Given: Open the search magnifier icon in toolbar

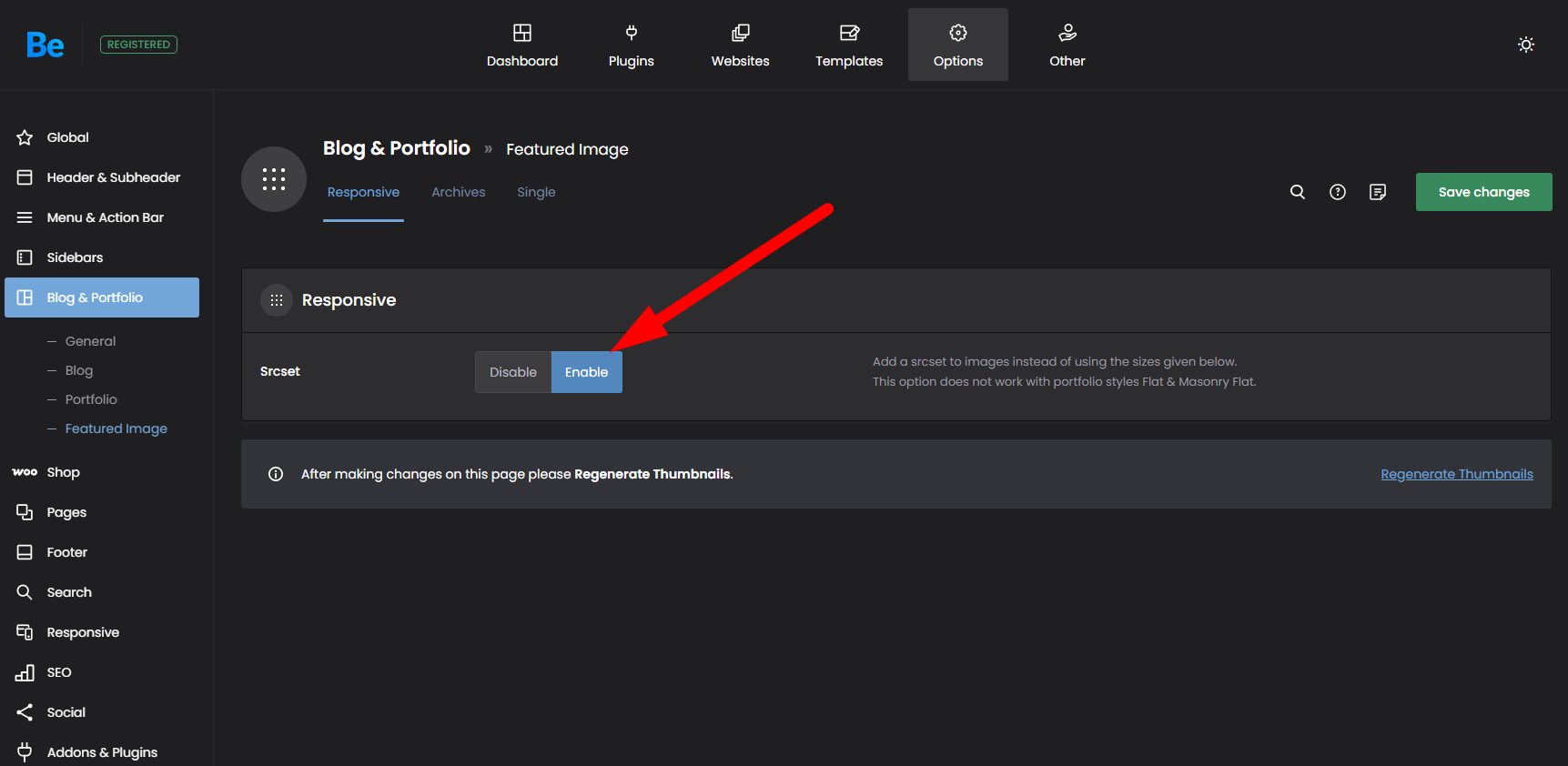Looking at the screenshot, I should [x=1297, y=192].
